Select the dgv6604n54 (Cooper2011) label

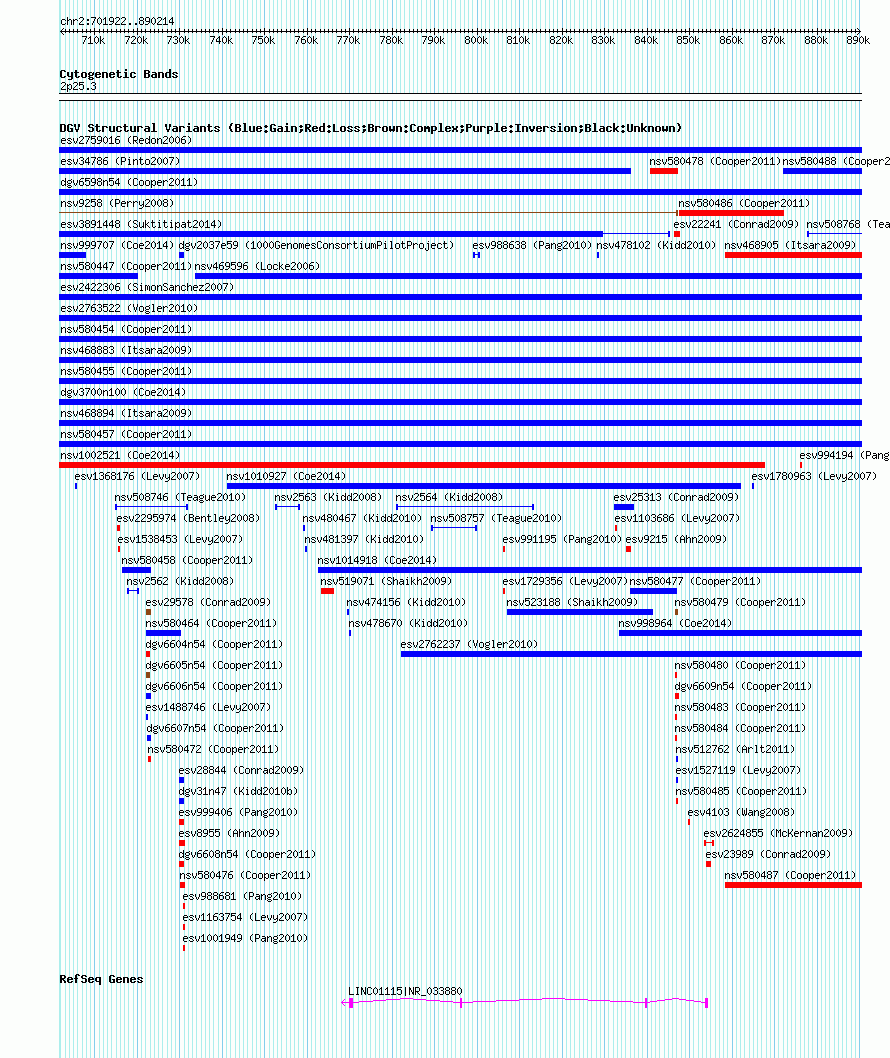click(x=214, y=643)
